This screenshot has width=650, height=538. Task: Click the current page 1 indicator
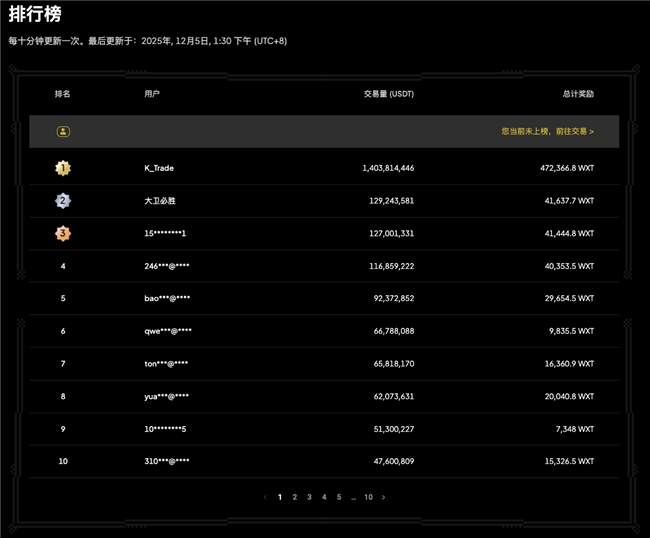click(279, 497)
